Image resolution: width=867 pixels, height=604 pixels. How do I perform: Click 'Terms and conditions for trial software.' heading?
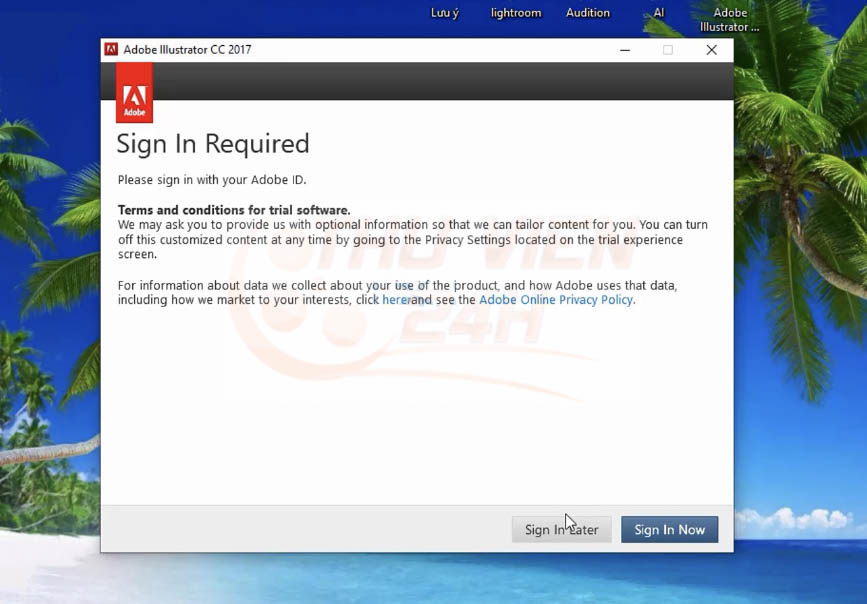(234, 210)
